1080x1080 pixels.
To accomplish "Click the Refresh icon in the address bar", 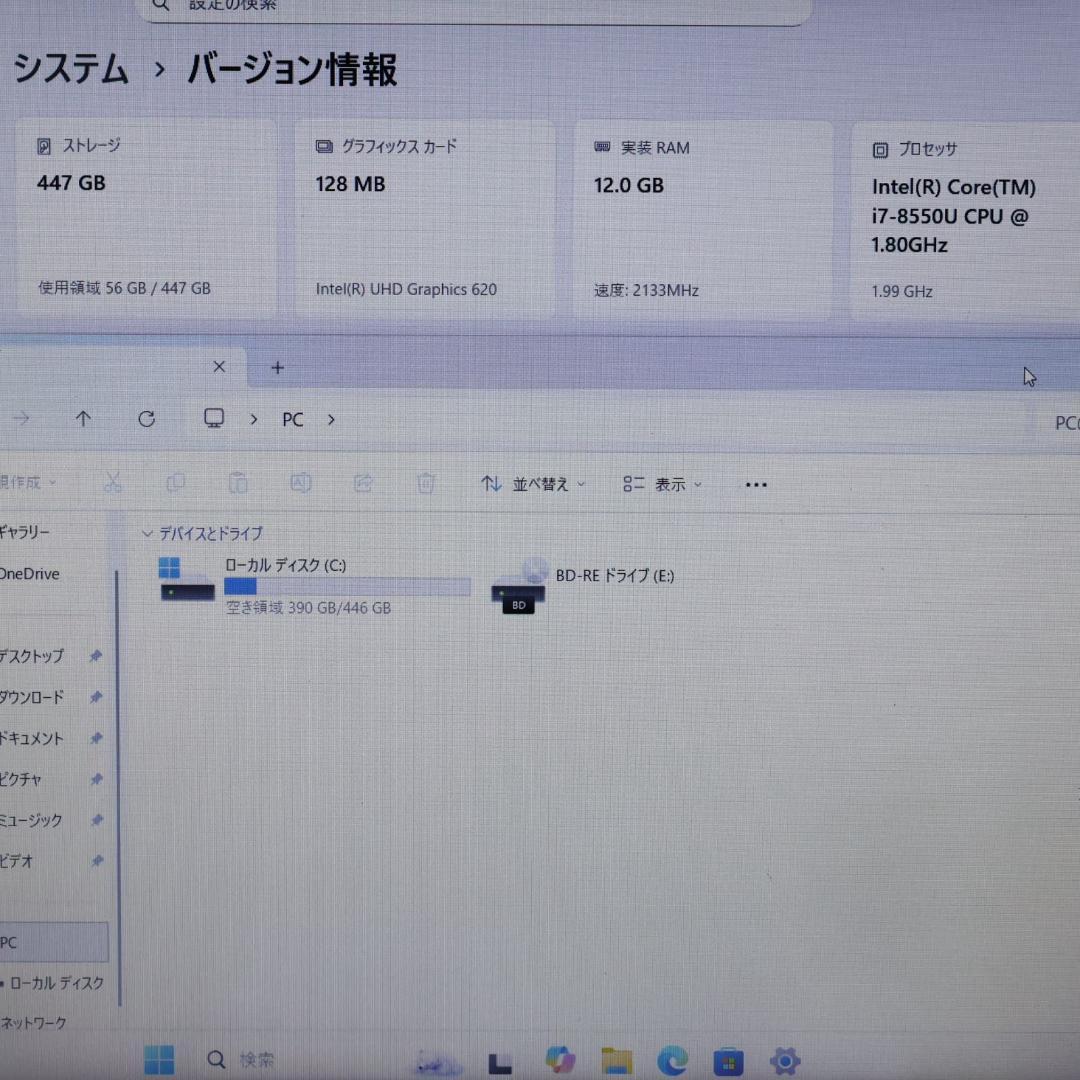I will [146, 419].
